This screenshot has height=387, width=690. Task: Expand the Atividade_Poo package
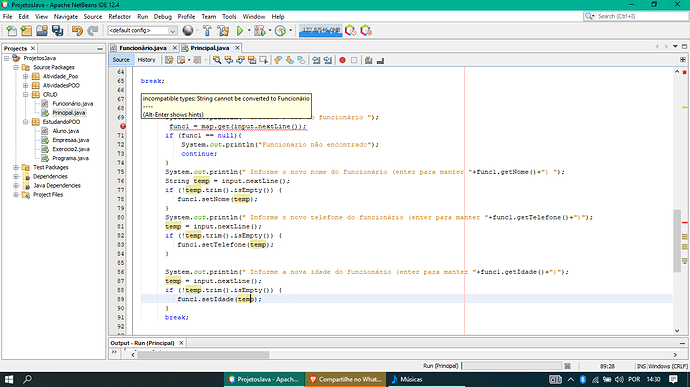[26, 77]
